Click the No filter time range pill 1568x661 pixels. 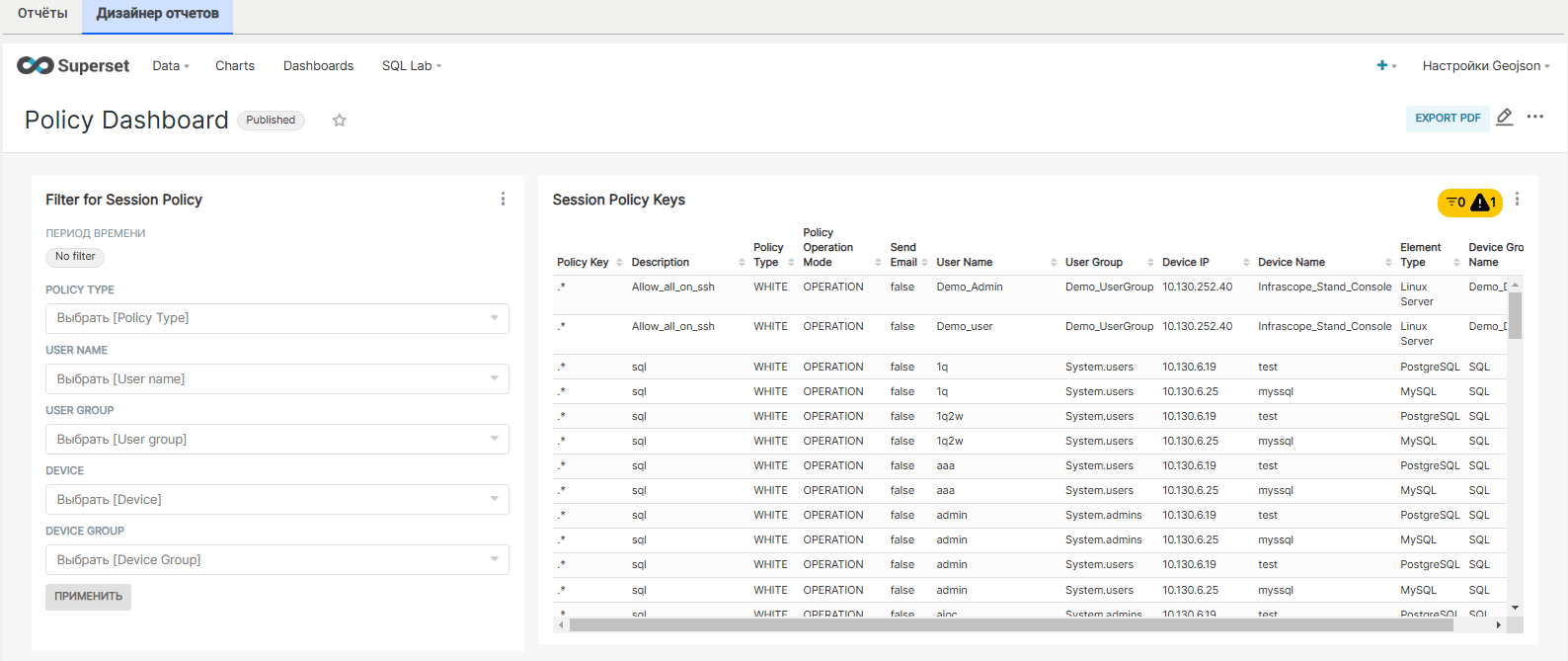coord(75,257)
